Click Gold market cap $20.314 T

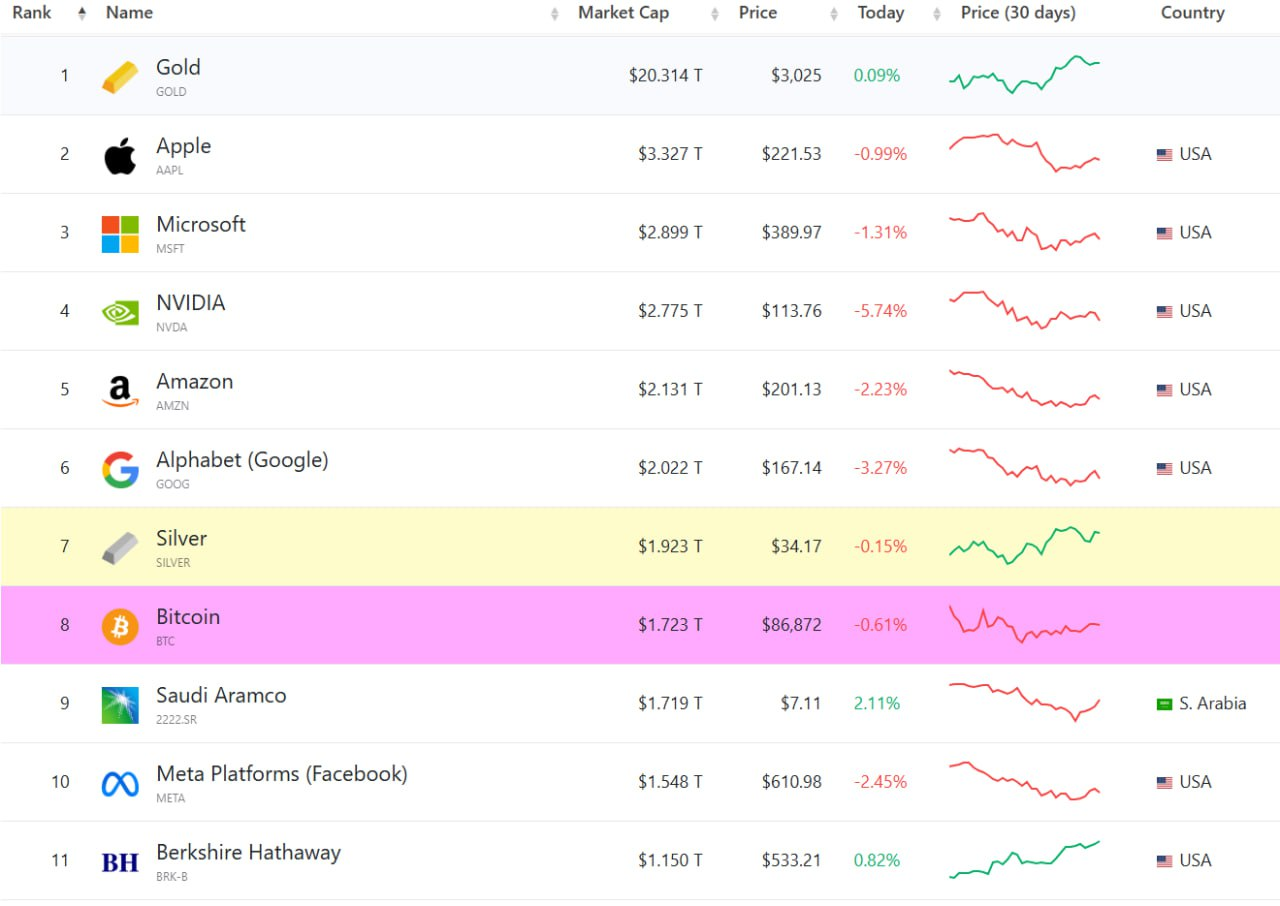[x=665, y=76]
